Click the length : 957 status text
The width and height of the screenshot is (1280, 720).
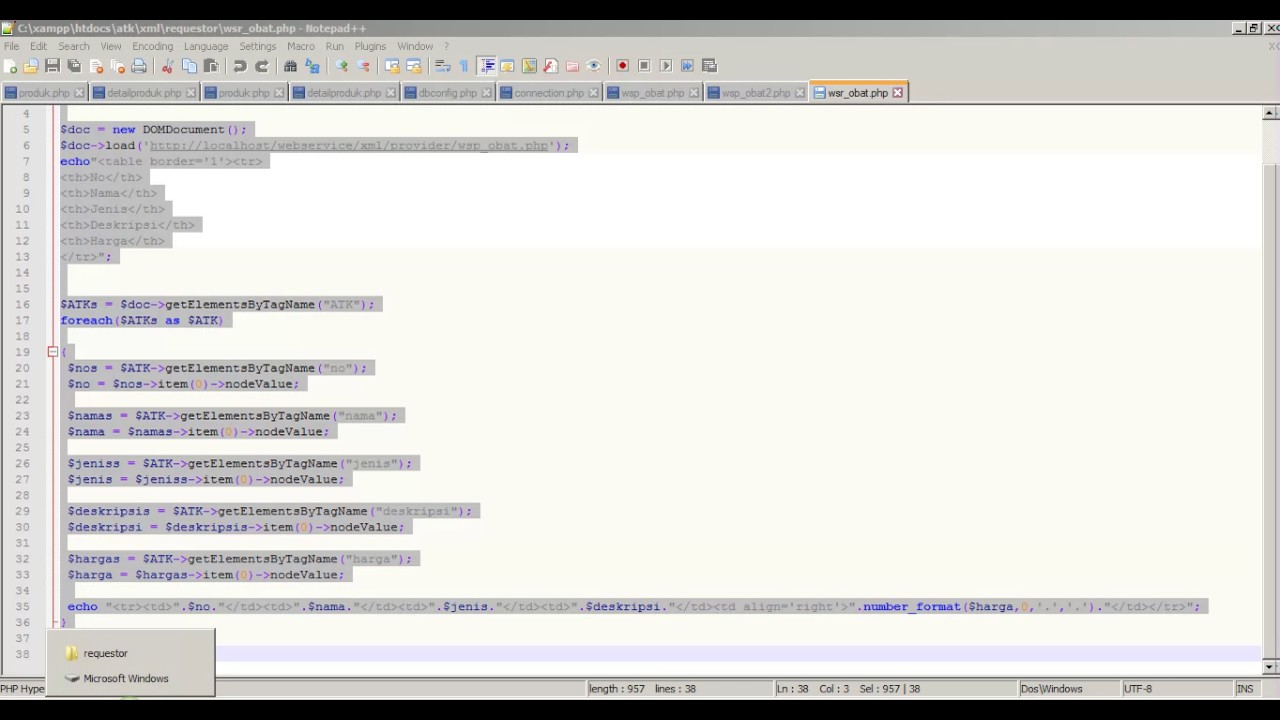[616, 689]
